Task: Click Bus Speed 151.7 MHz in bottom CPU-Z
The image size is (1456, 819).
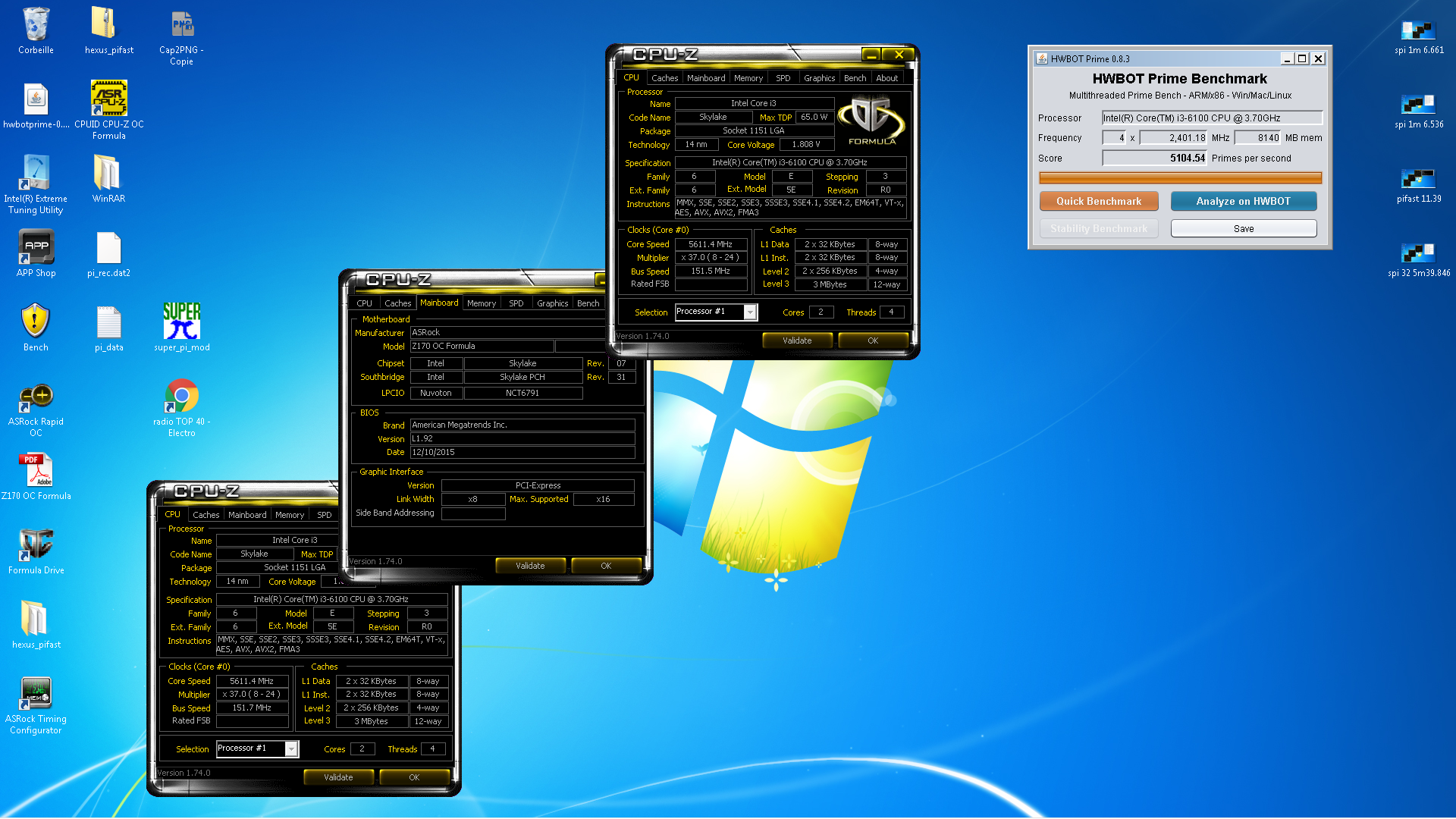Action: pos(252,708)
